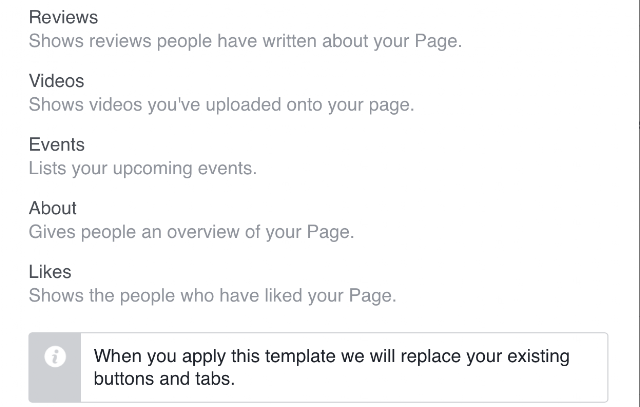This screenshot has width=640, height=407.
Task: Select the Likes tab heading
Action: [x=50, y=272]
